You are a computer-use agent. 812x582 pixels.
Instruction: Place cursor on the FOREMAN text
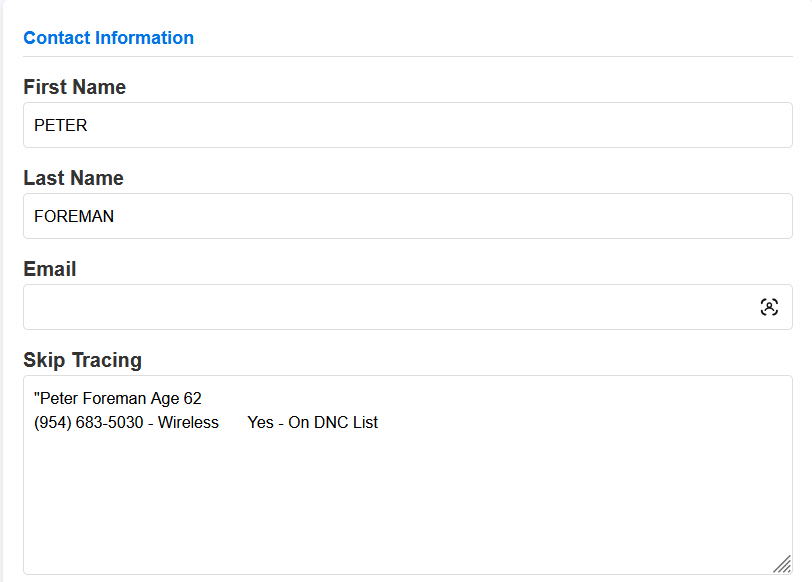point(74,216)
